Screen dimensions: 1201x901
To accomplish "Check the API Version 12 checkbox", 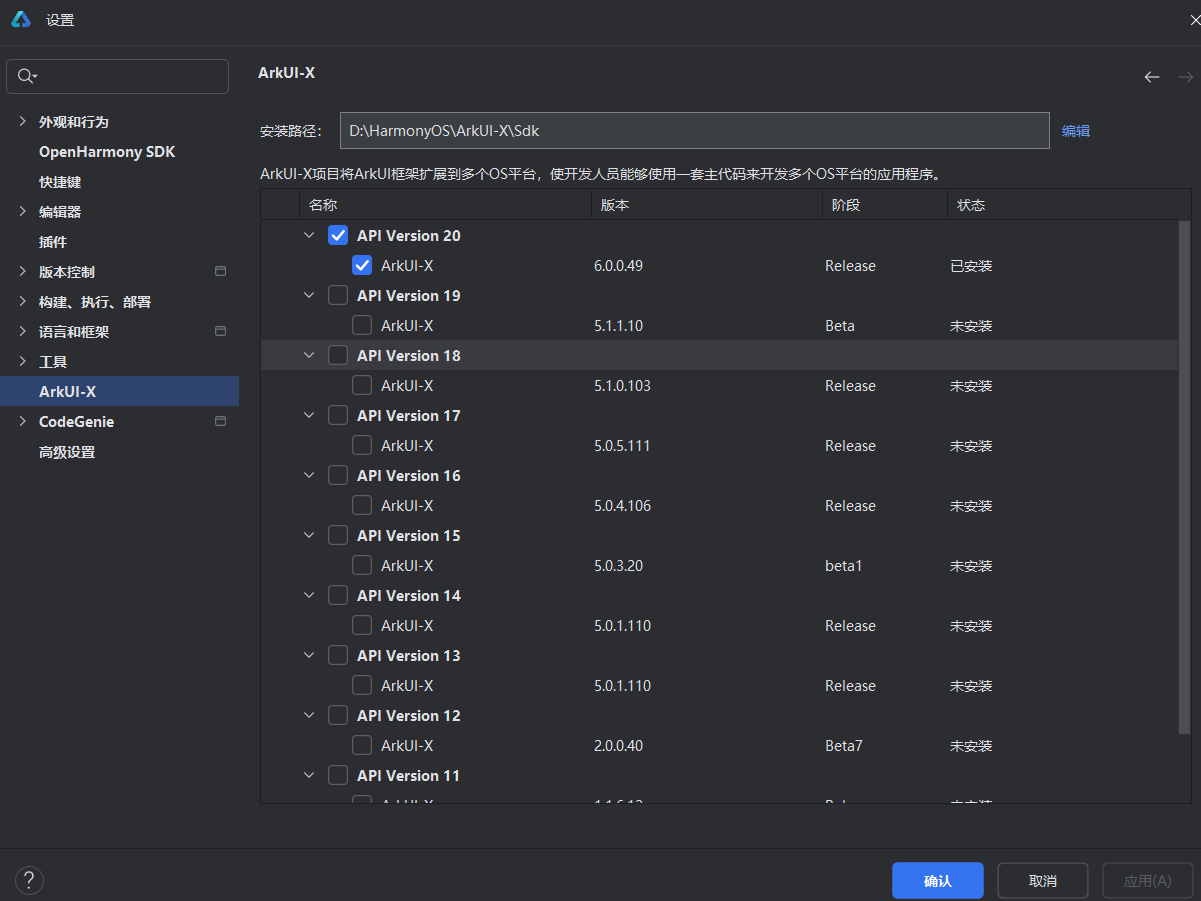I will tap(338, 716).
